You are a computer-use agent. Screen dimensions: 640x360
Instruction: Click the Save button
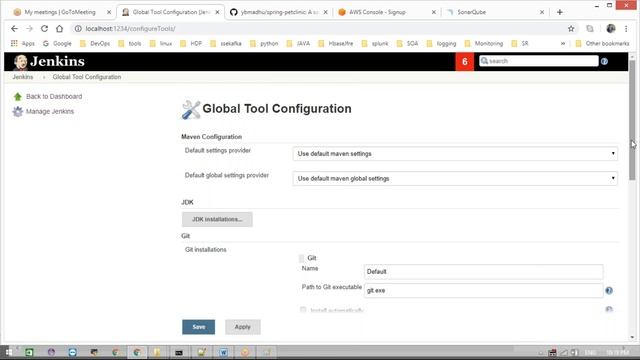(198, 327)
